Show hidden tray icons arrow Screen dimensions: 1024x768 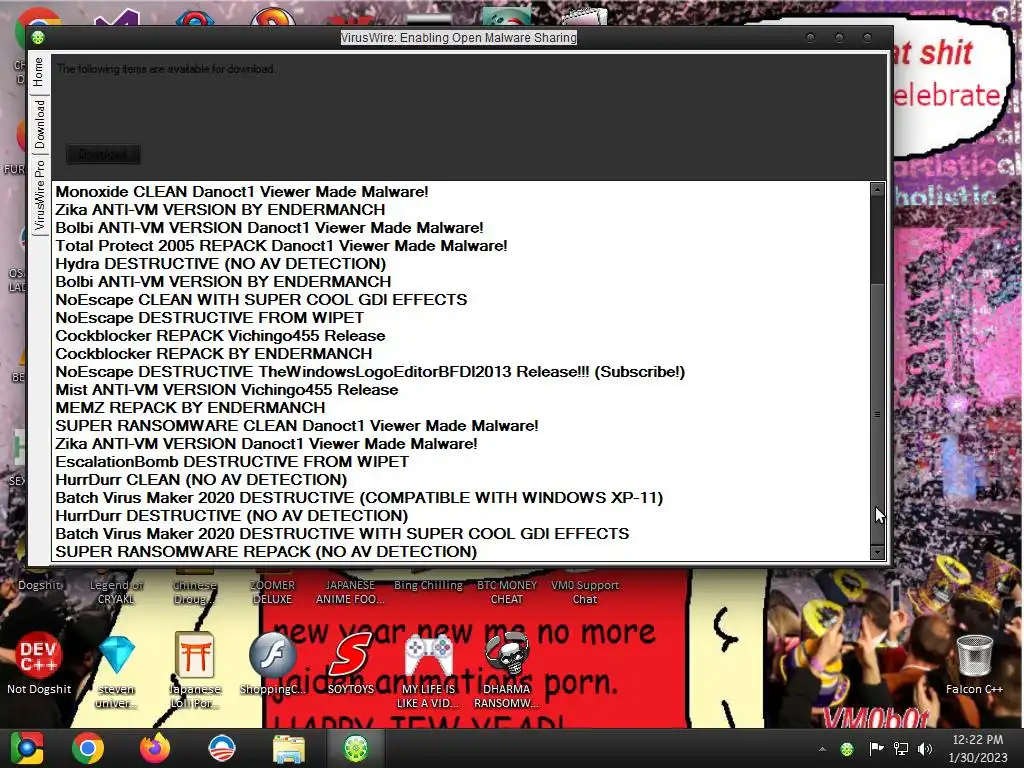822,749
